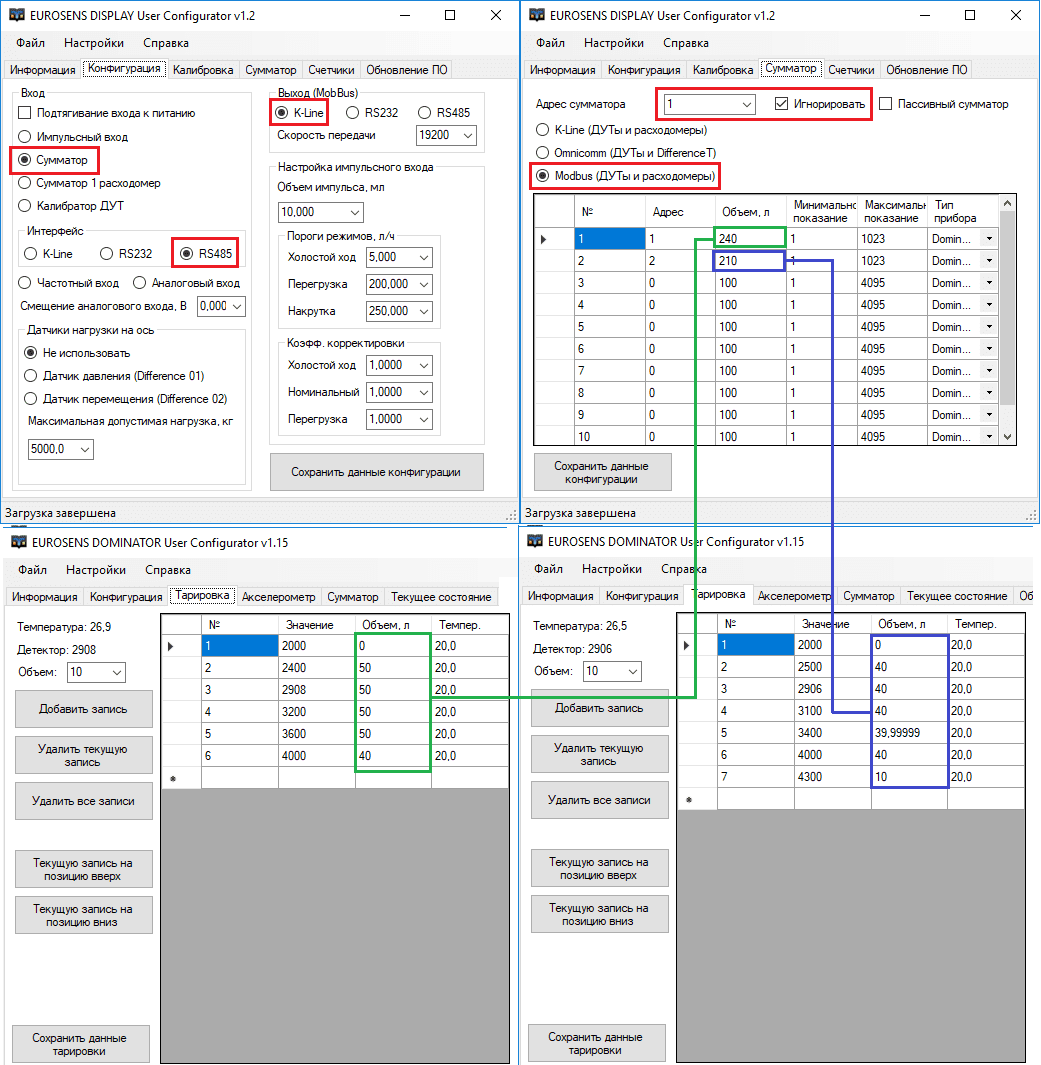The image size is (1041, 1065).
Task: Expand 'Накрутка' 250,000 dropdown
Action: point(424,311)
